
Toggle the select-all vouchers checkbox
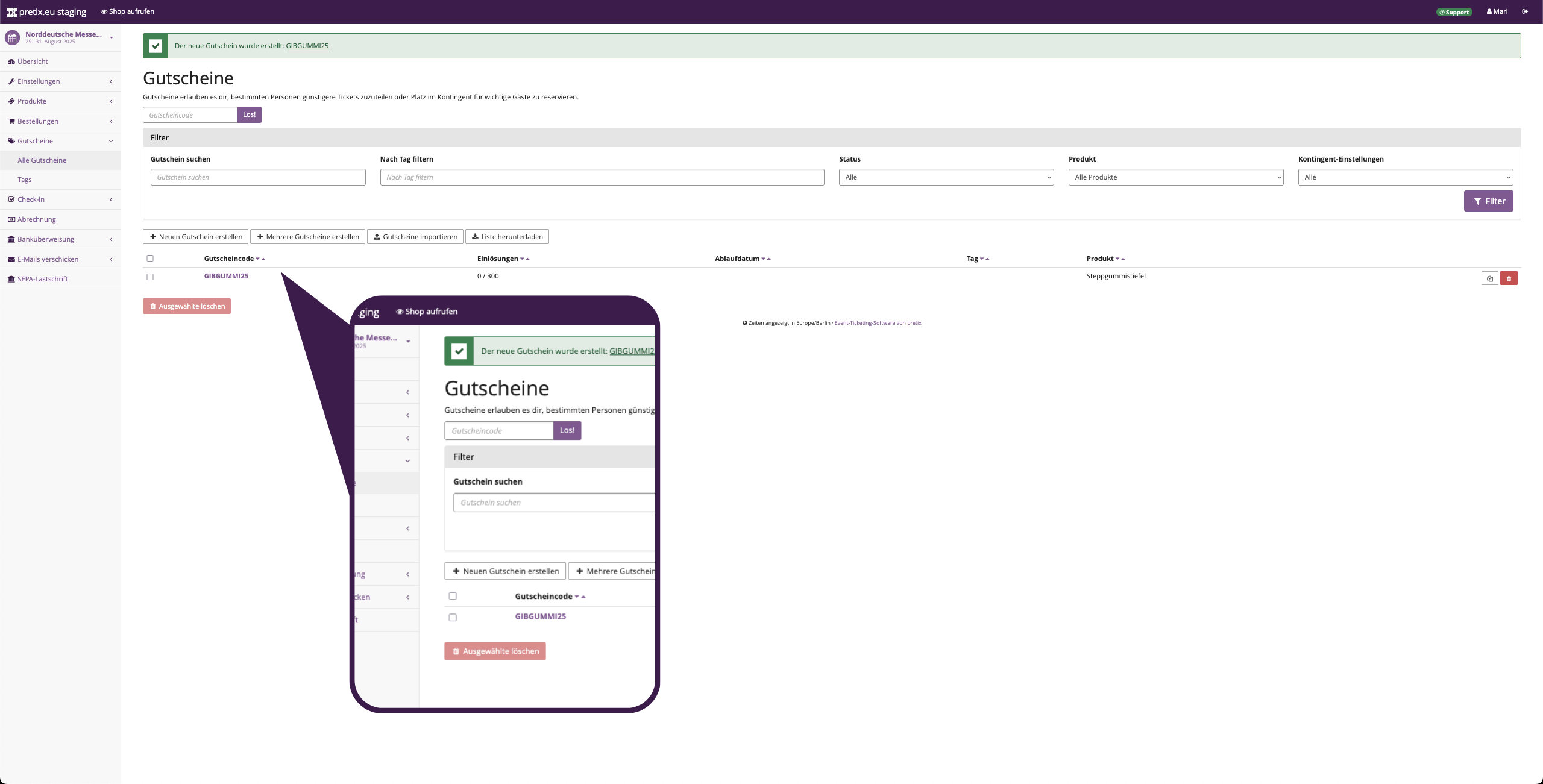[x=150, y=259]
